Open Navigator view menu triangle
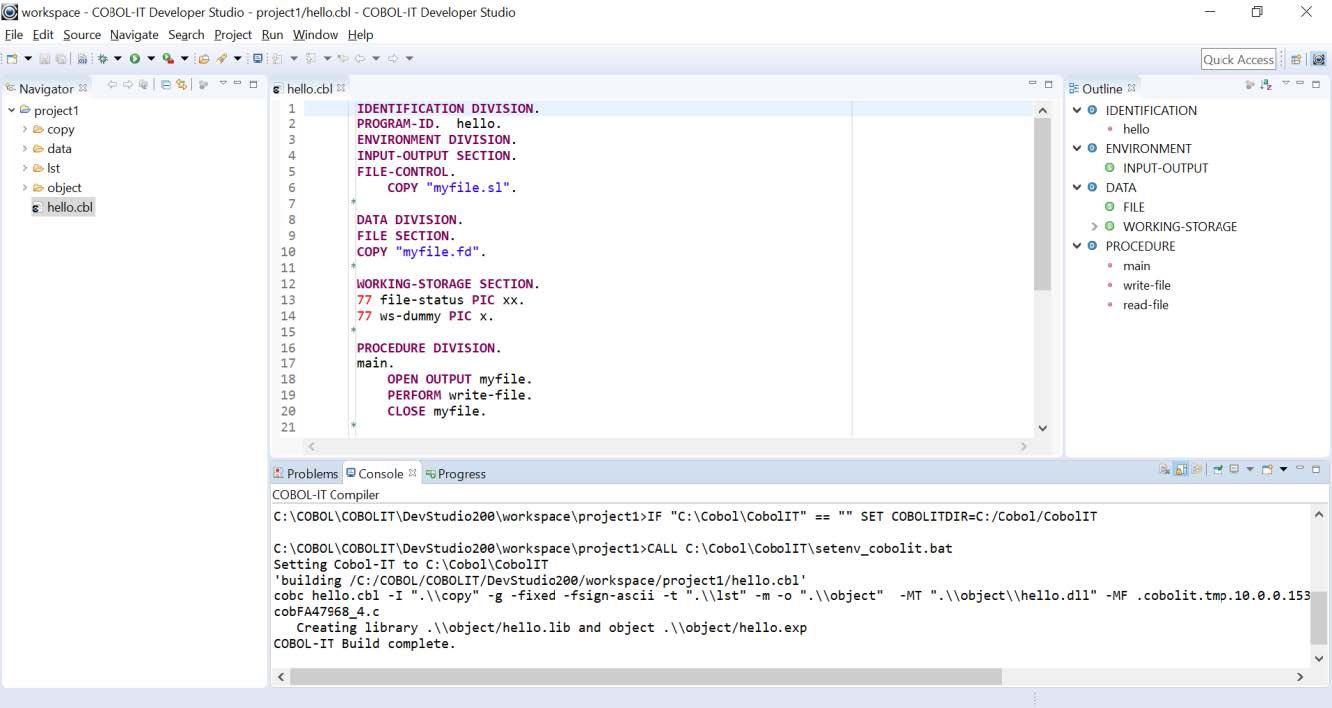This screenshot has width=1332, height=708. [x=223, y=83]
